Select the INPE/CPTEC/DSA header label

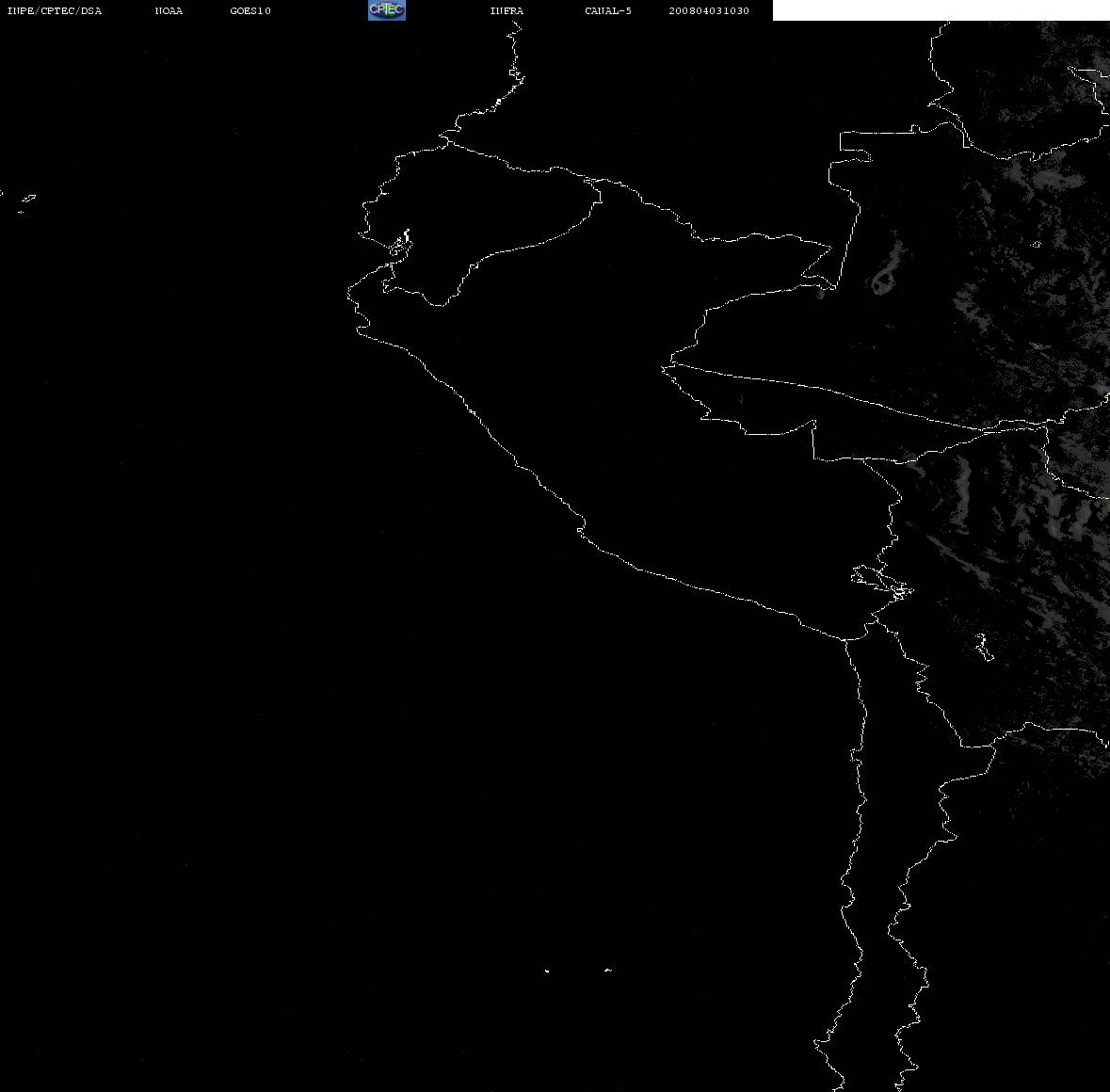point(54,10)
